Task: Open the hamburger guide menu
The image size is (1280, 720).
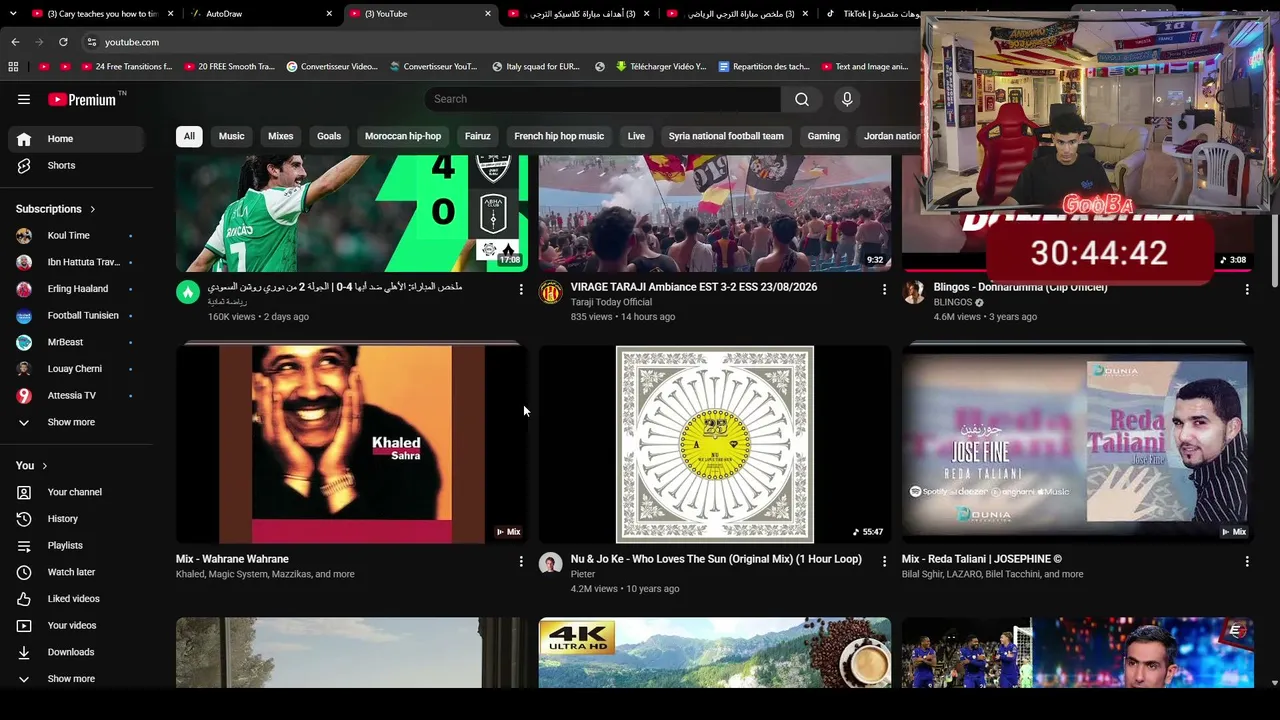Action: coord(24,99)
